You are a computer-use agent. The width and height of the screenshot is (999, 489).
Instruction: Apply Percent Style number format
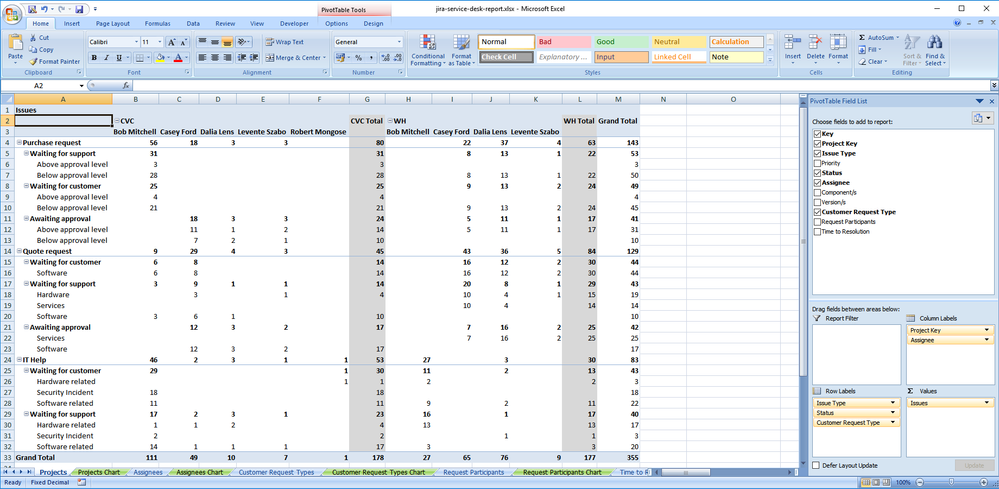click(359, 58)
